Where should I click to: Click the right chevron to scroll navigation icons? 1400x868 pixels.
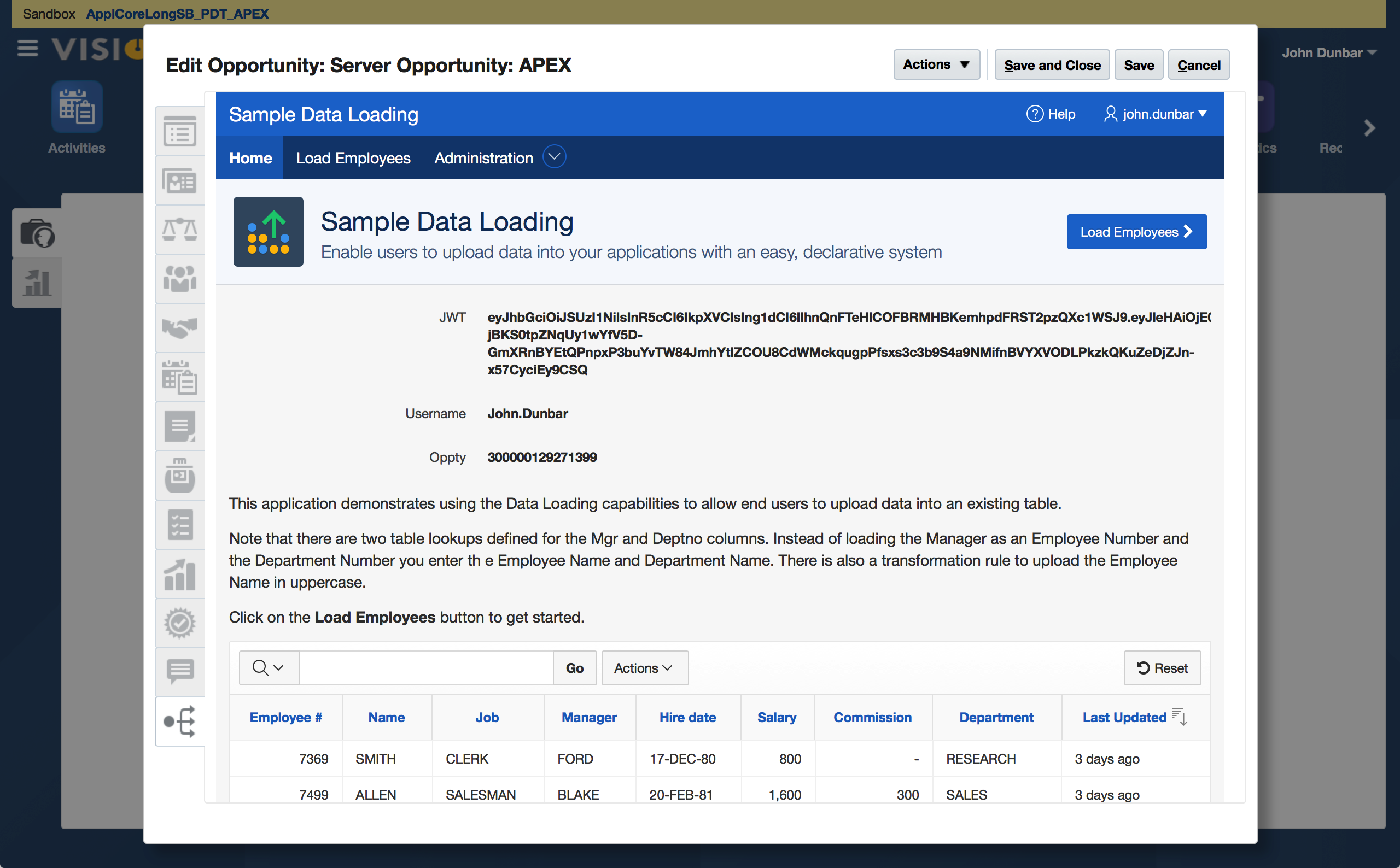[1369, 127]
